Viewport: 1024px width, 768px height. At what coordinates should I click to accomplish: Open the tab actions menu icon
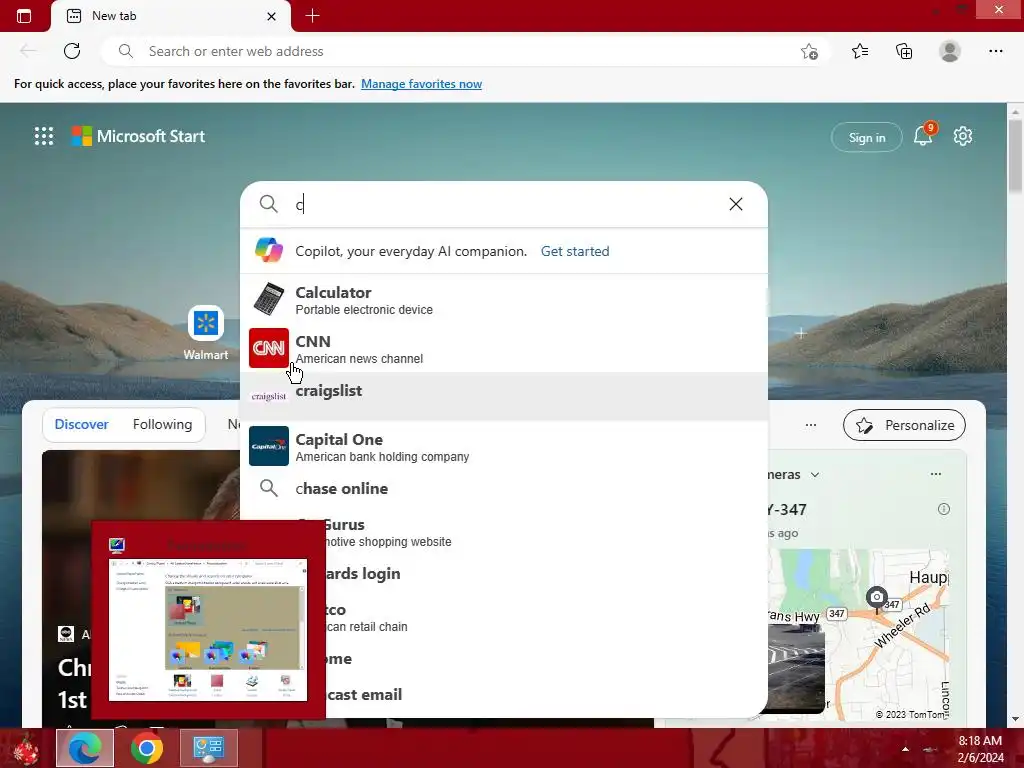(24, 16)
